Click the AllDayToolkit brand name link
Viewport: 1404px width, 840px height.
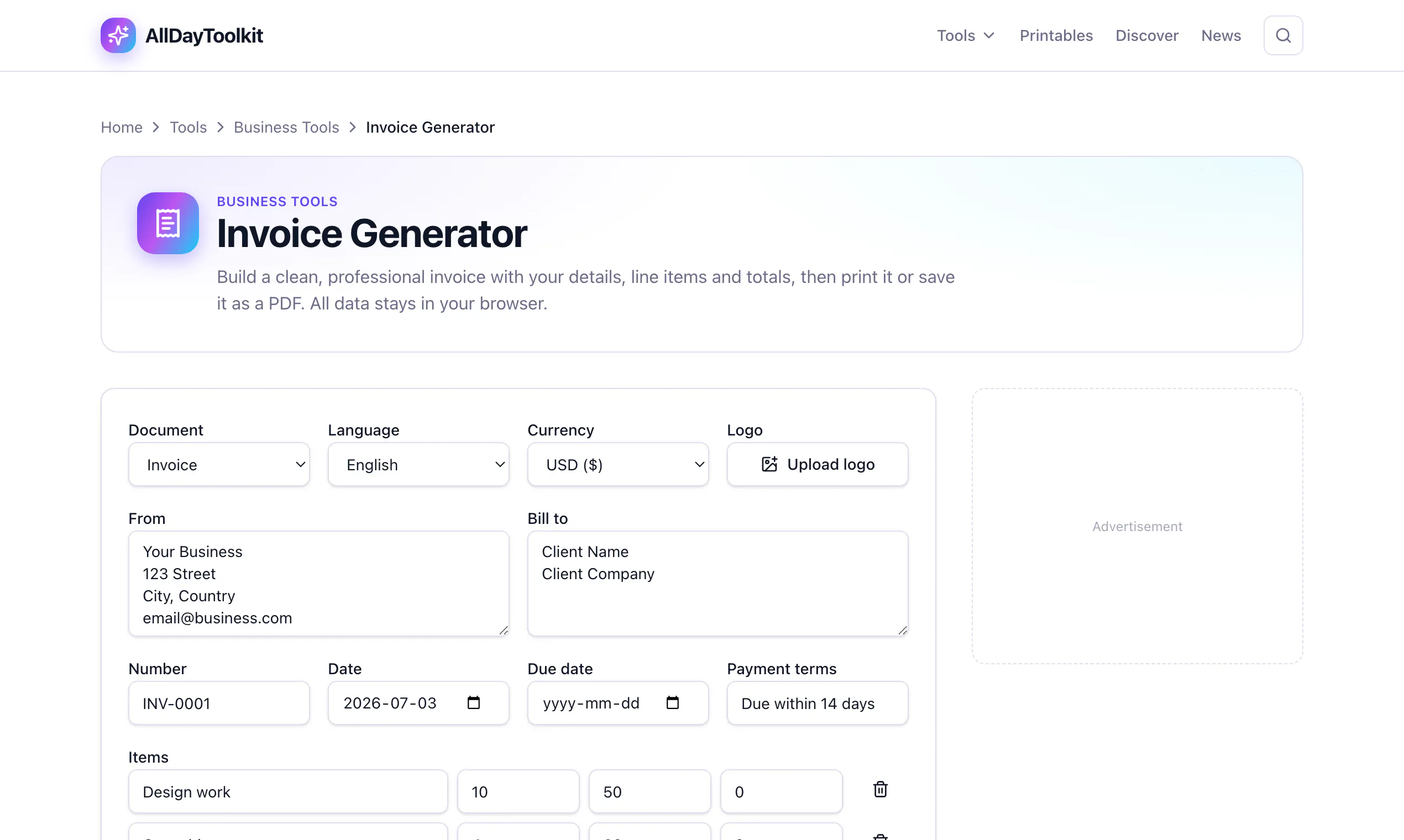[204, 35]
